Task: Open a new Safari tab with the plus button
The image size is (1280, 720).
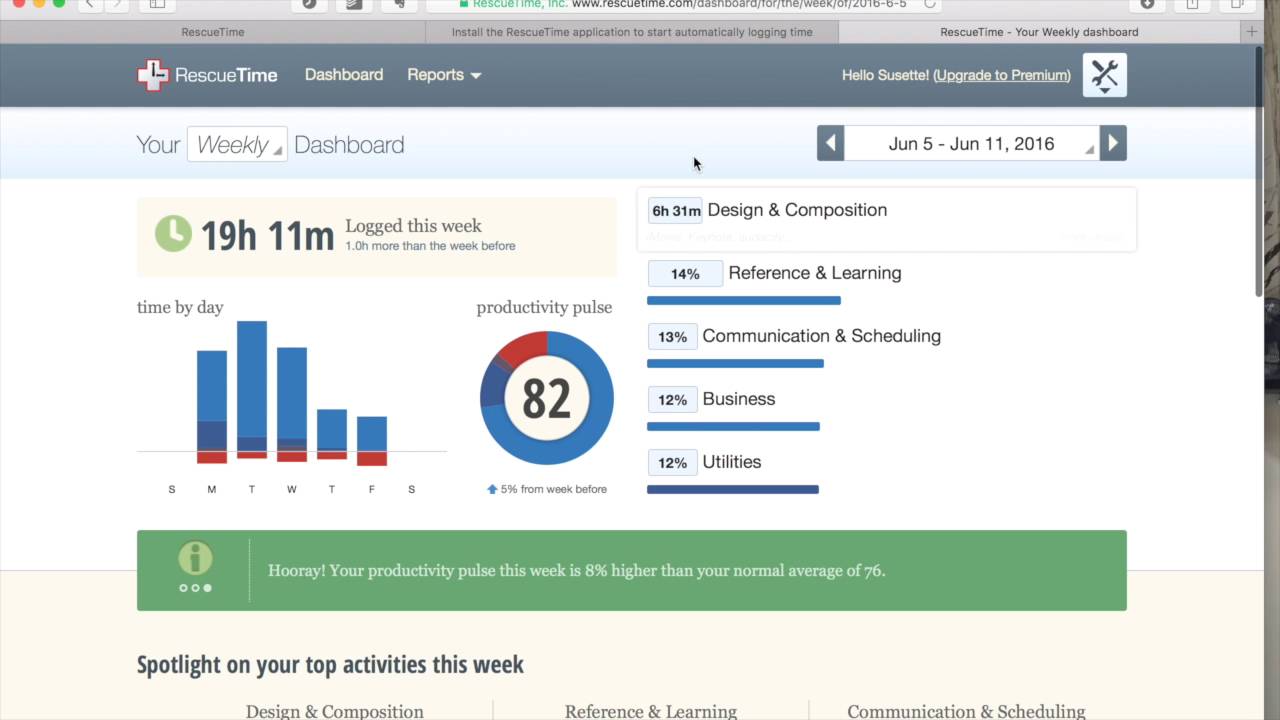Action: point(1251,32)
